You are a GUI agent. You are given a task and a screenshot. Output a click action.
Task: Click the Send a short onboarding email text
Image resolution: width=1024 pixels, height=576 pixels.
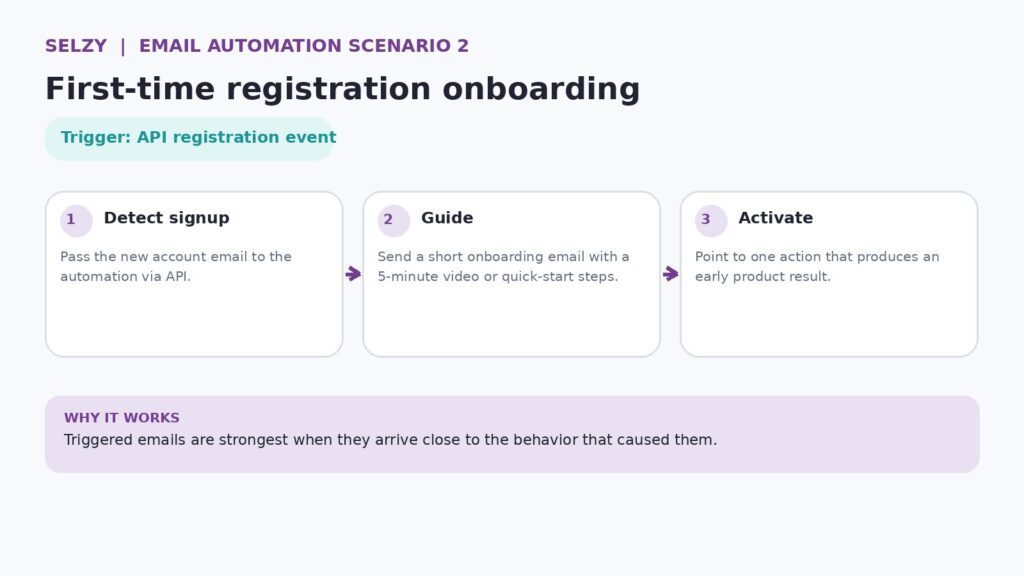tap(504, 266)
